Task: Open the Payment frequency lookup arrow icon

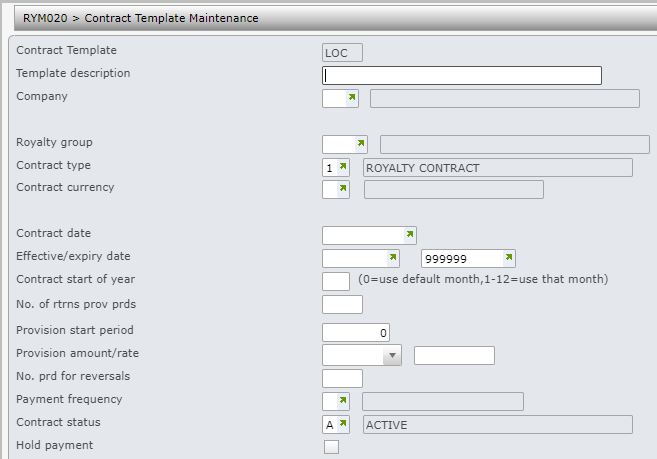Action: click(x=343, y=400)
